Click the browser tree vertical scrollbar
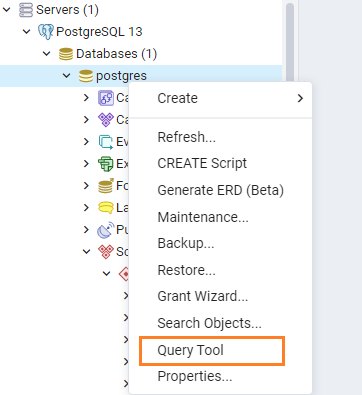Screen dimensions: 362x395 (x=290, y=42)
